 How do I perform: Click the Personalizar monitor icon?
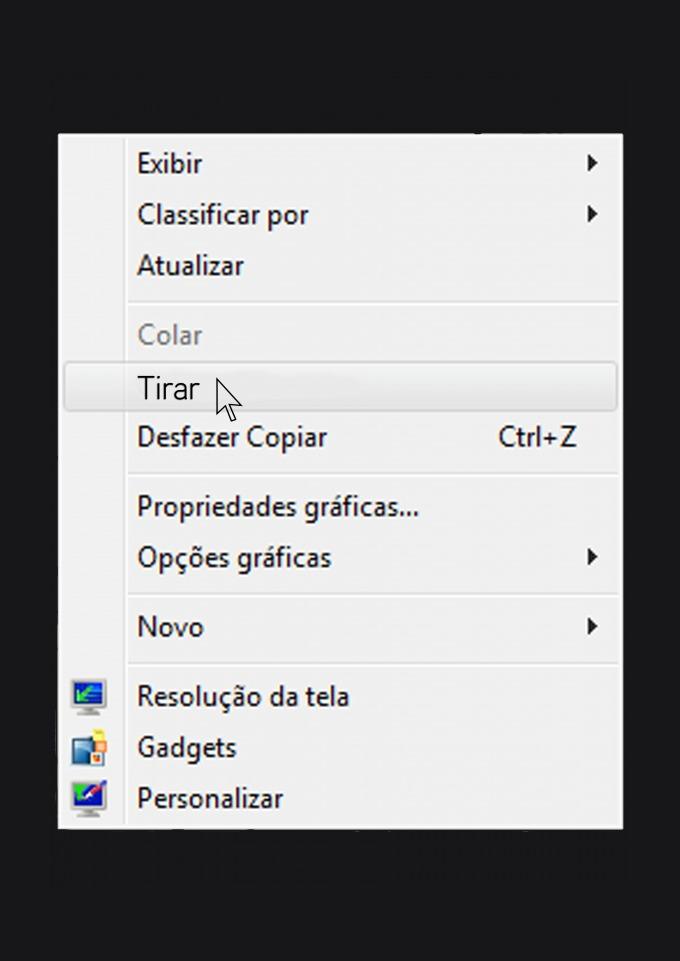pos(89,798)
